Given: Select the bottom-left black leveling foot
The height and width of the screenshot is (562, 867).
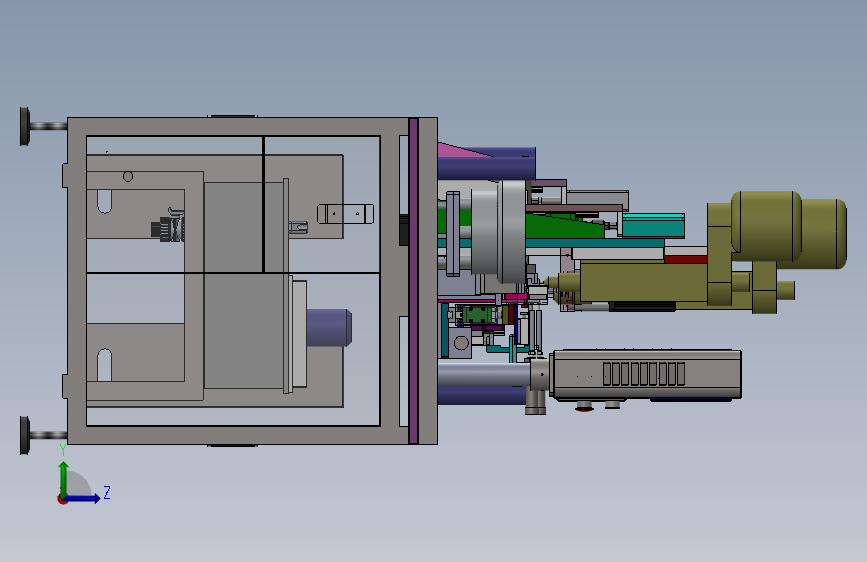Looking at the screenshot, I should (25, 435).
